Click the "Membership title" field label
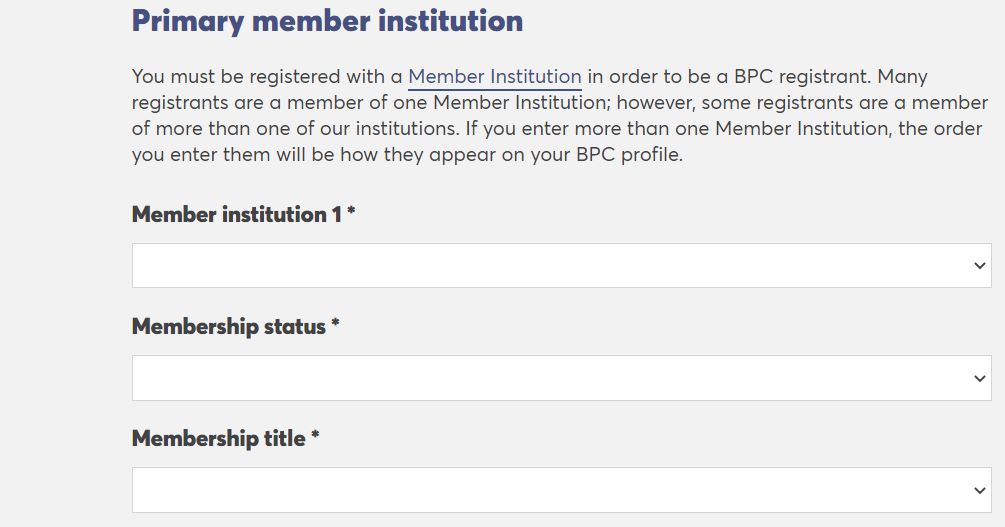This screenshot has height=527, width=1005. 218,439
